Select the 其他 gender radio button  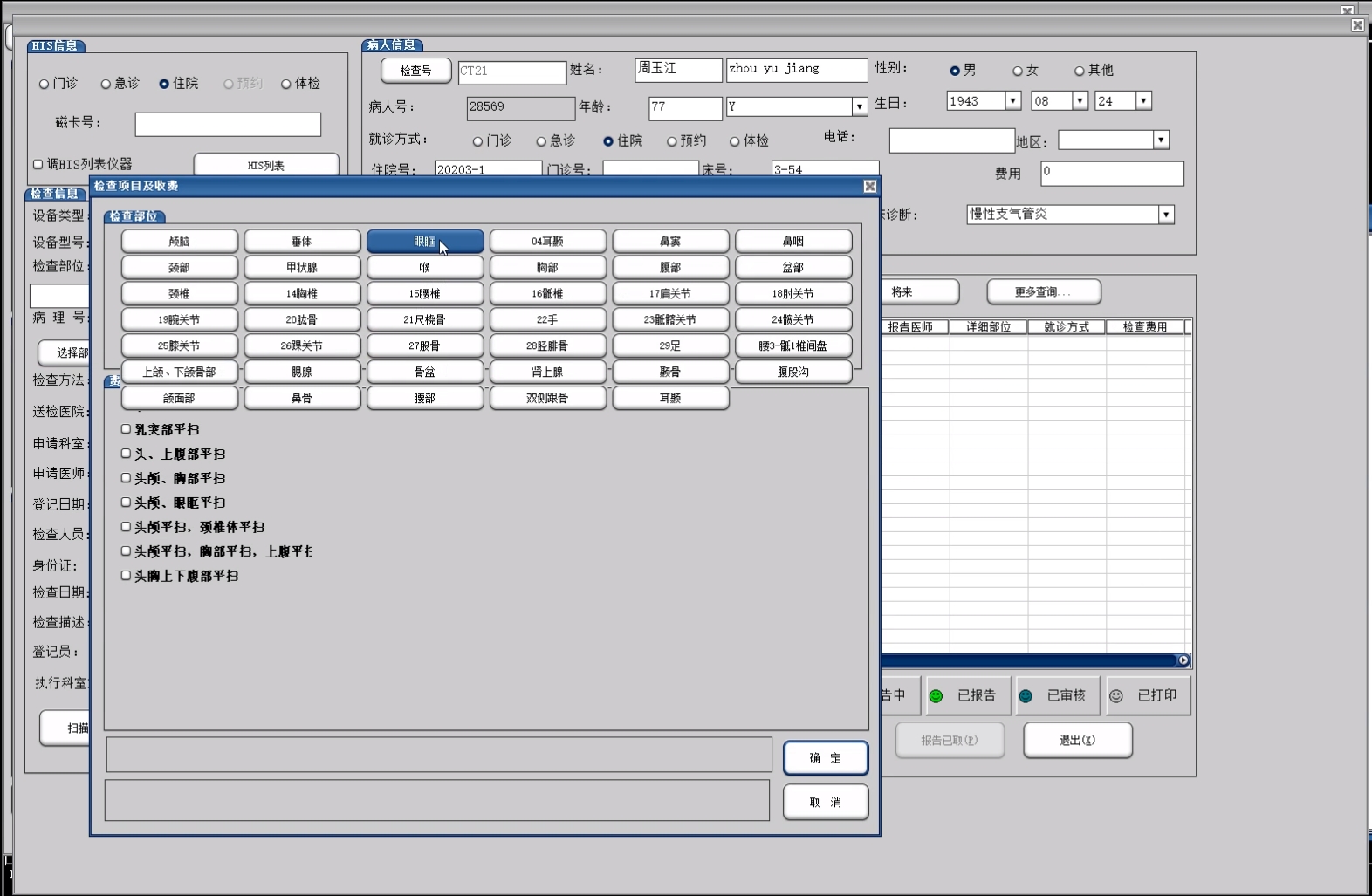click(1080, 71)
